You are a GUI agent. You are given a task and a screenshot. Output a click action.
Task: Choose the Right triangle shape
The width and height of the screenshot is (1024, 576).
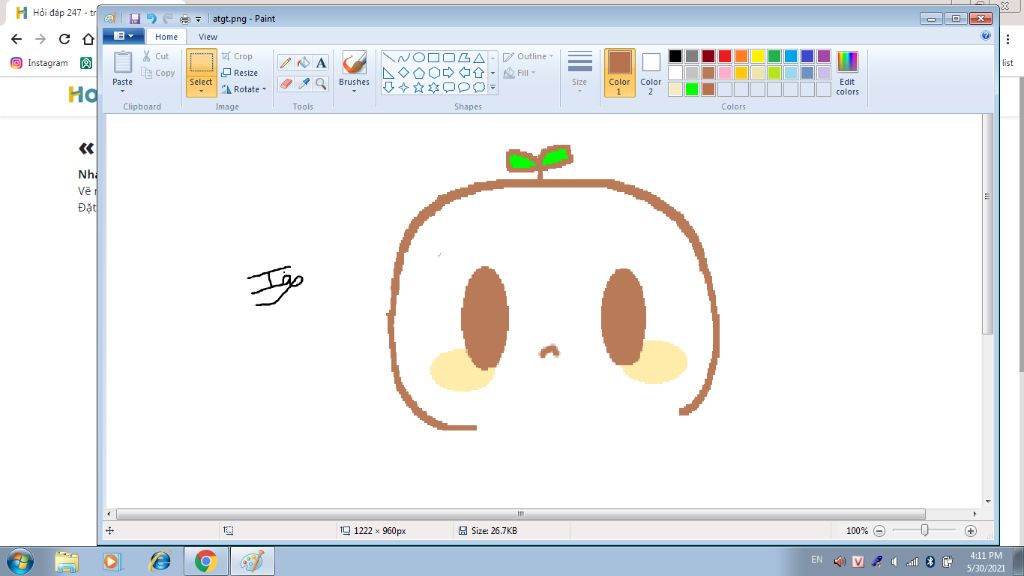(x=389, y=72)
